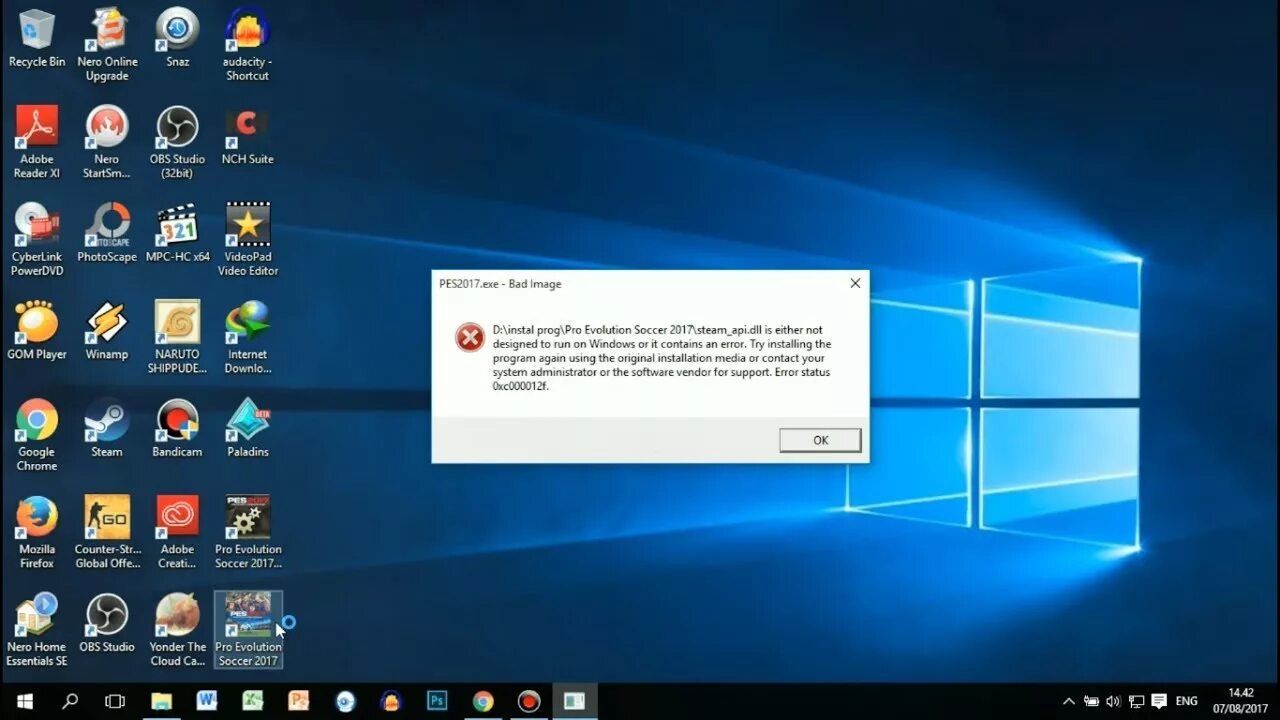
Task: Select the Internet Download Manager icon
Action: 248,337
